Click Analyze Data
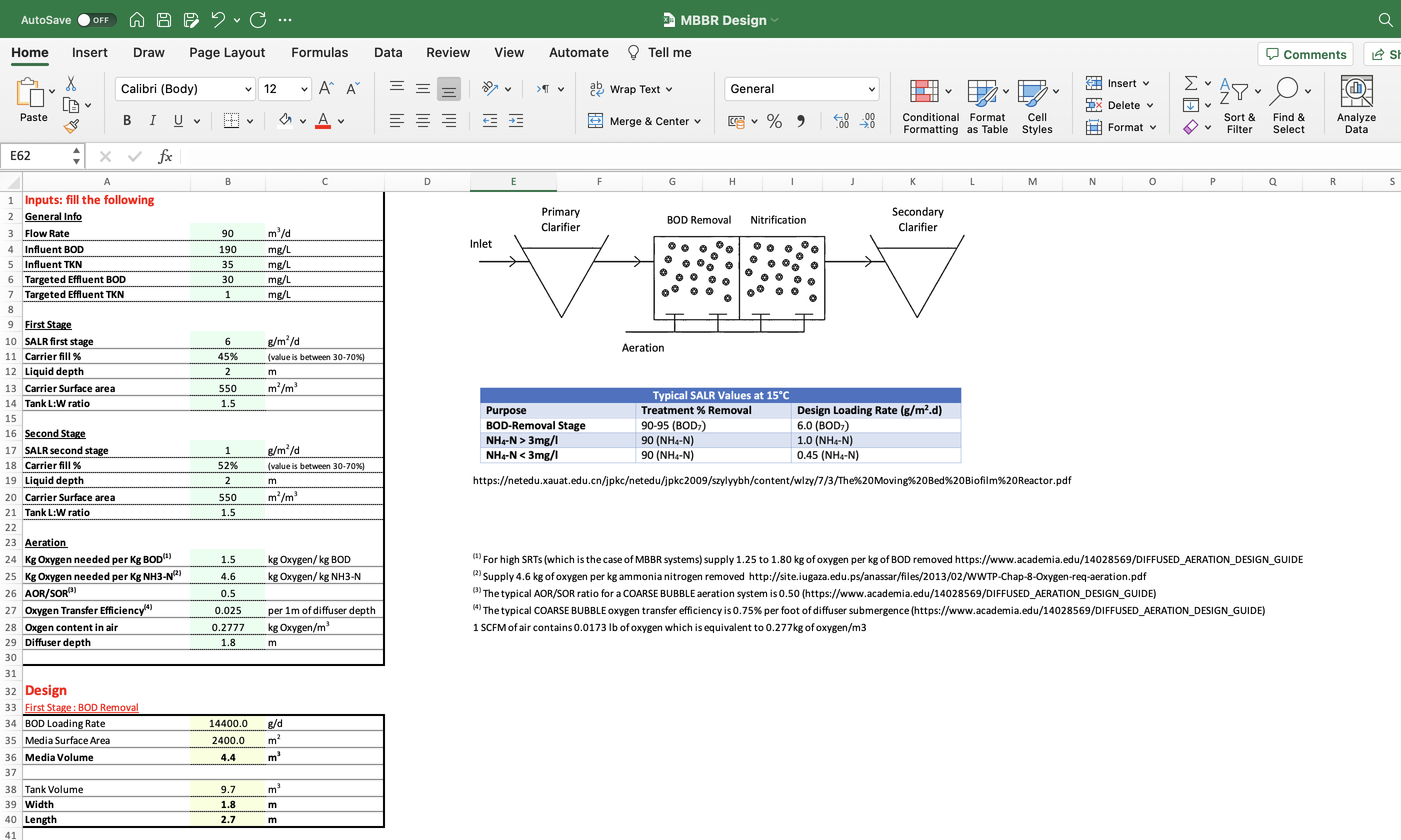The width and height of the screenshot is (1401, 840). coord(1356,106)
